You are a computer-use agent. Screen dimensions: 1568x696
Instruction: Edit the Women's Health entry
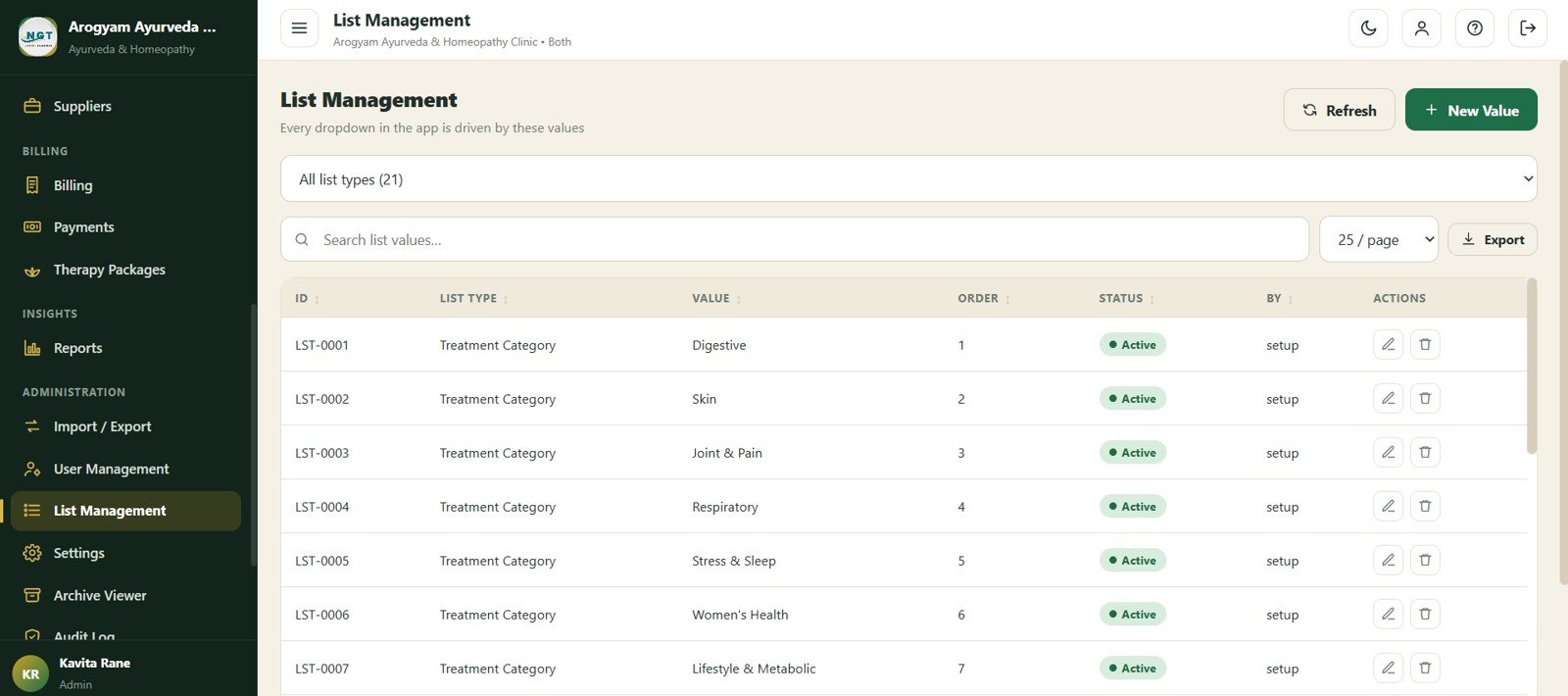1388,614
